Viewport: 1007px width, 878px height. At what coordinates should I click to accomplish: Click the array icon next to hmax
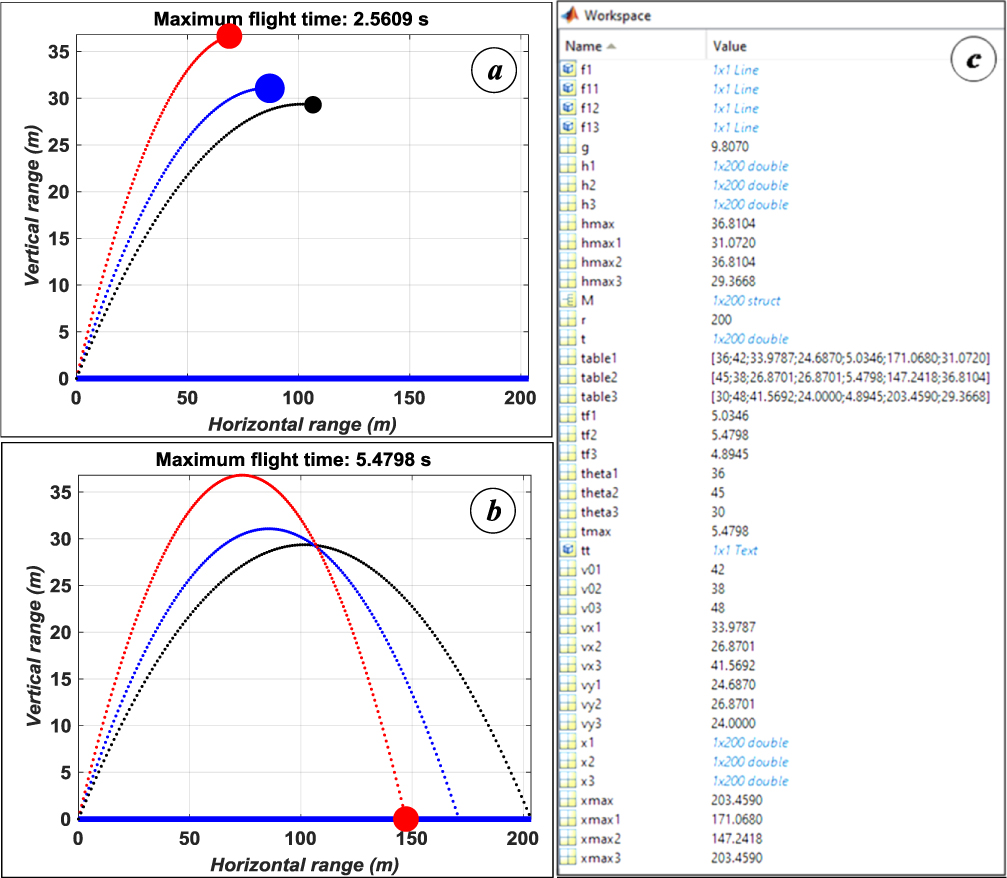(568, 223)
